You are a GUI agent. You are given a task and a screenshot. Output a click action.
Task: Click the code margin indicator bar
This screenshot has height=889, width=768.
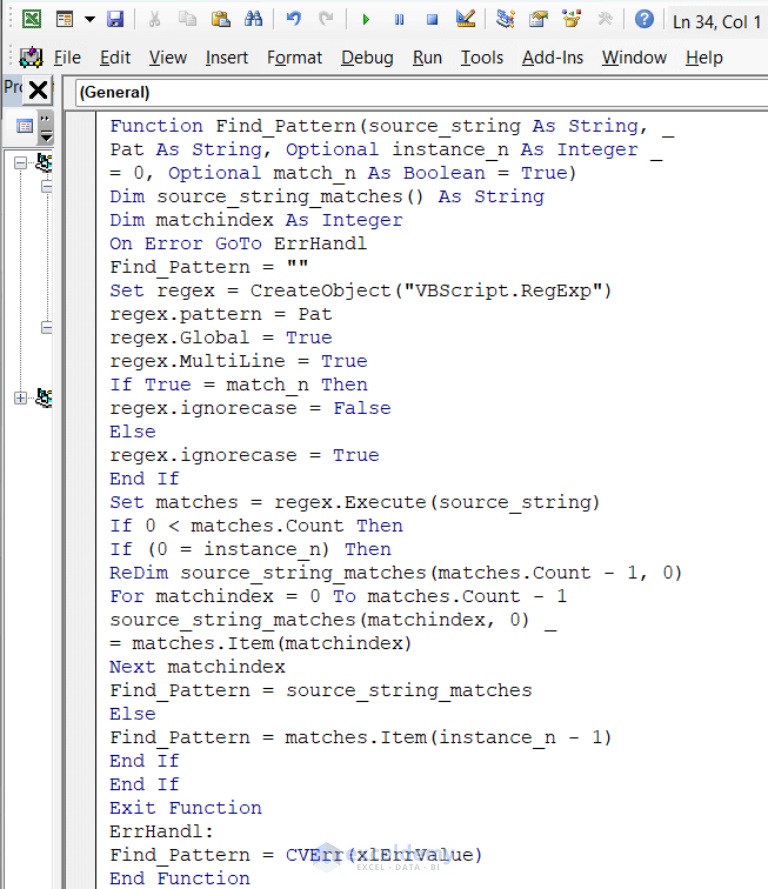(80, 500)
